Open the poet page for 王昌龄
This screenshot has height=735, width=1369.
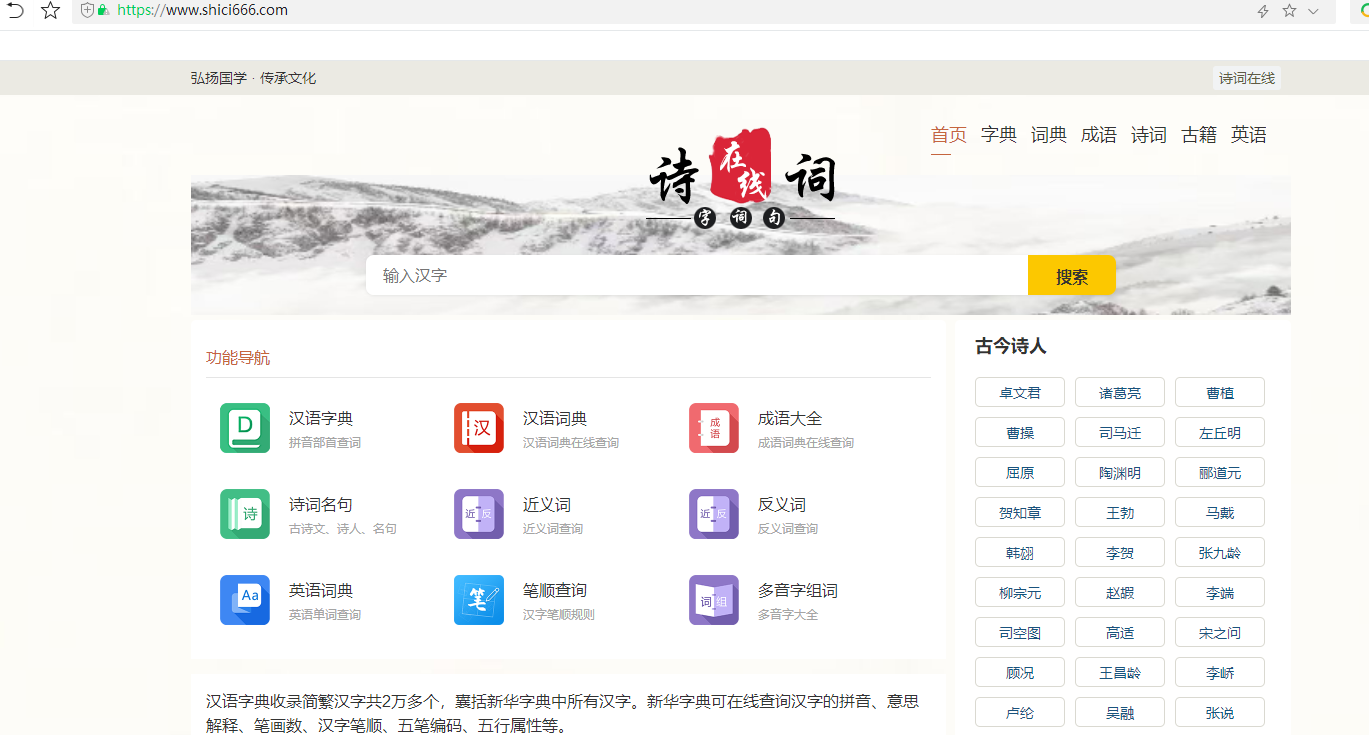coord(1119,672)
